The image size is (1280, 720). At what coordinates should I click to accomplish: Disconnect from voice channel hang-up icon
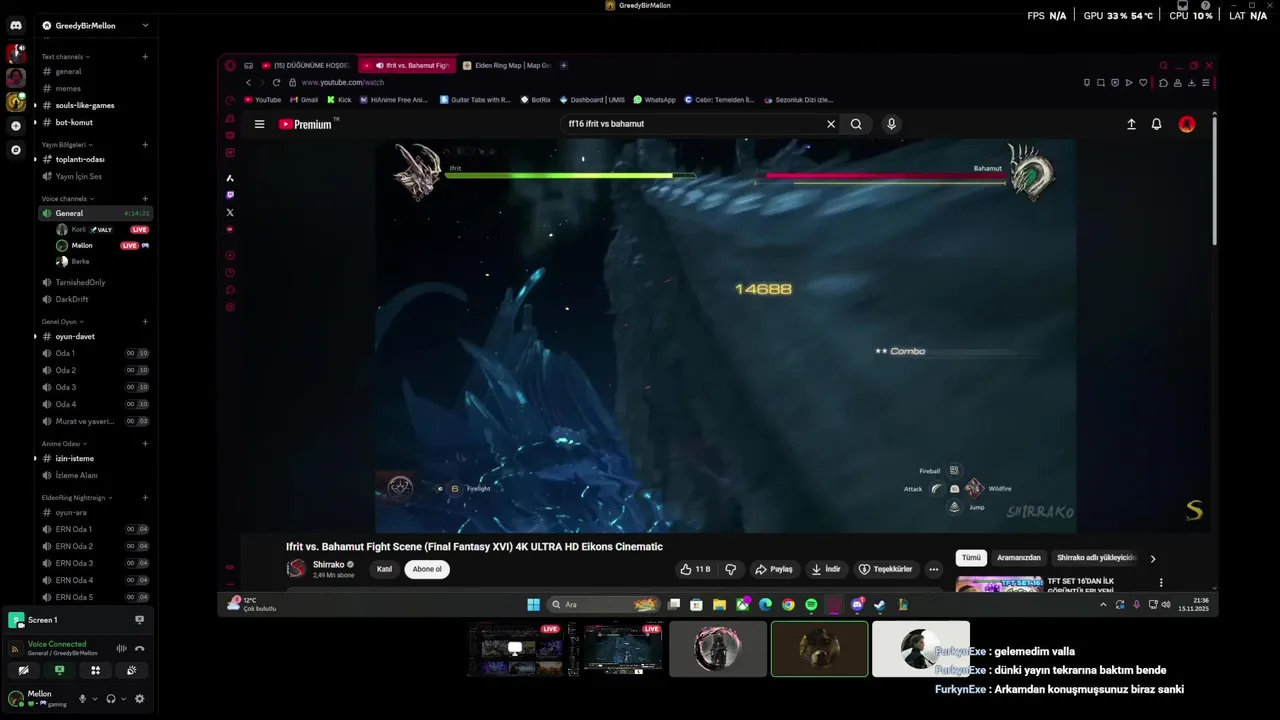pyautogui.click(x=139, y=648)
